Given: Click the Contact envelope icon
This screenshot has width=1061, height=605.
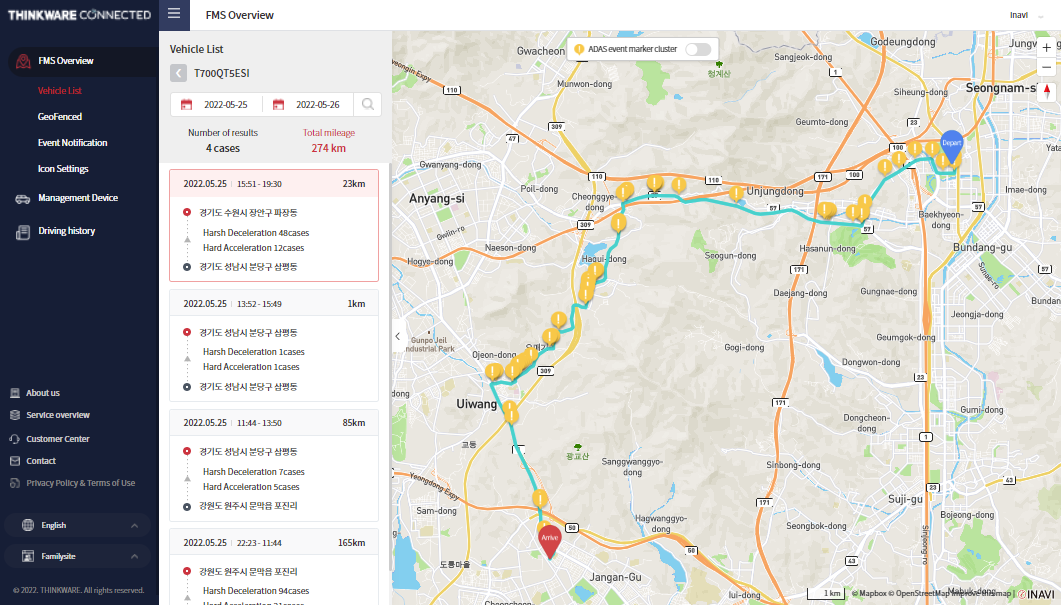Looking at the screenshot, I should [15, 461].
